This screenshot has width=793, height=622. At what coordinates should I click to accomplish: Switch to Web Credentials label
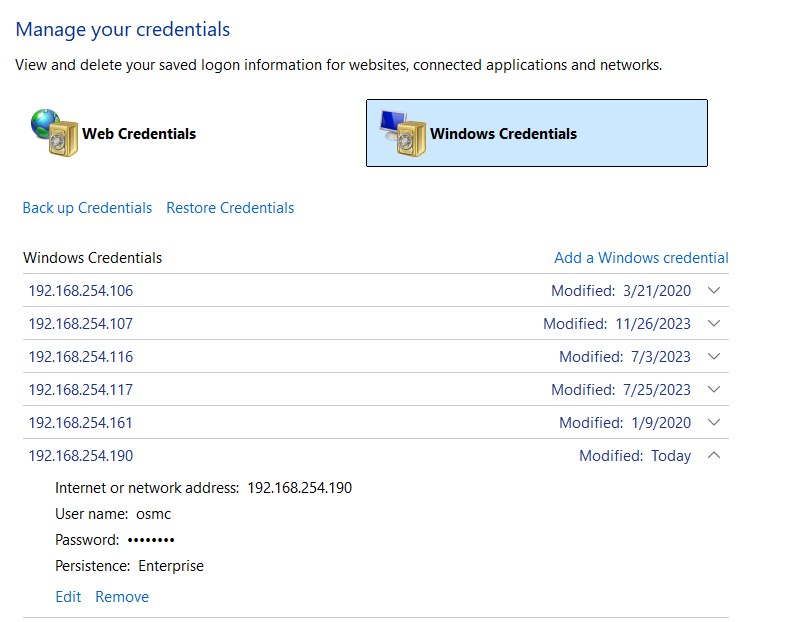point(139,134)
